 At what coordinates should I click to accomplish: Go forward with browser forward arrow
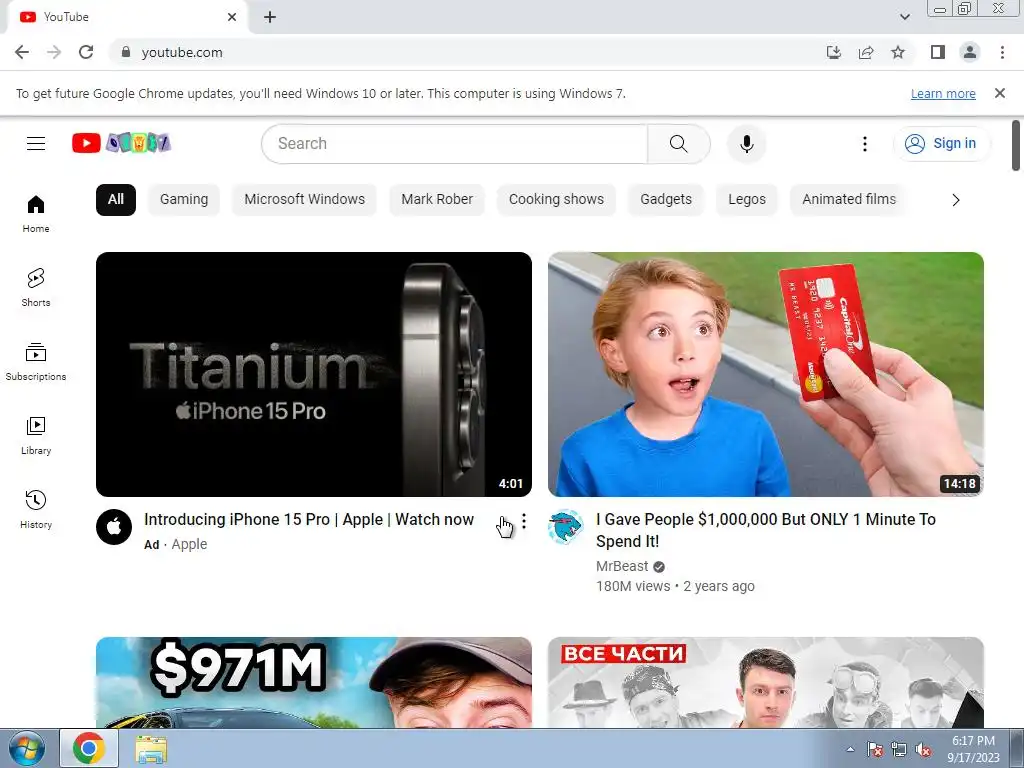click(54, 52)
